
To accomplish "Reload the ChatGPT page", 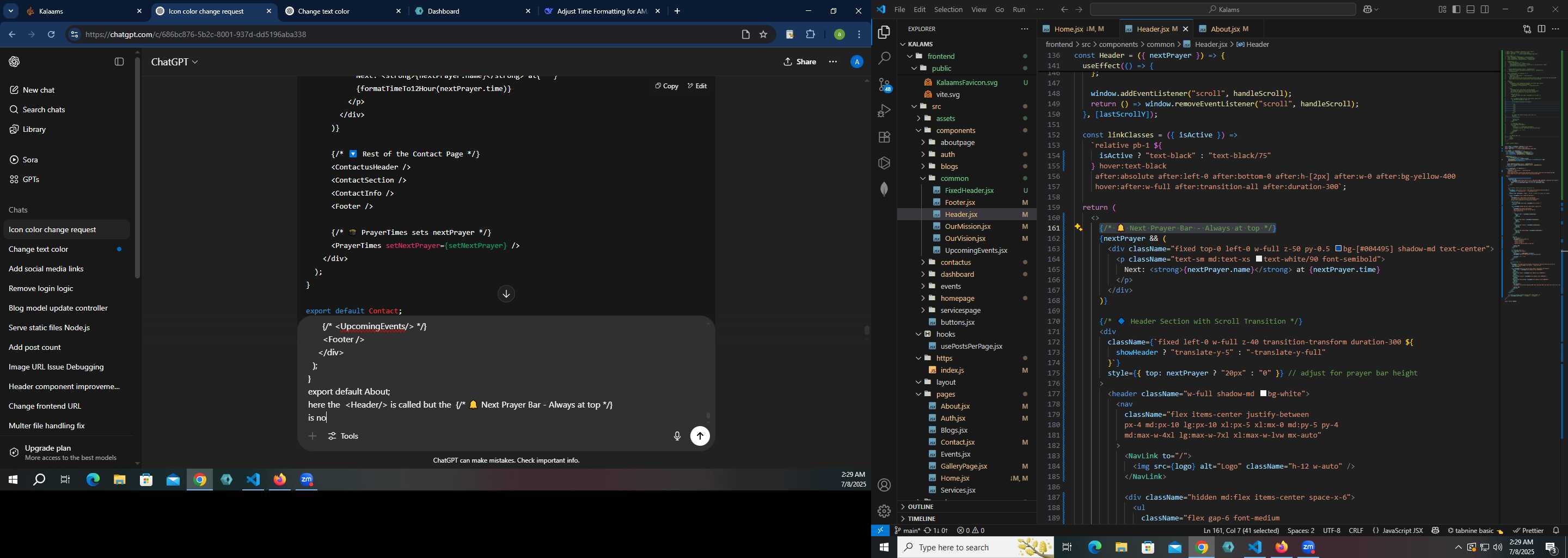I will (x=52, y=35).
